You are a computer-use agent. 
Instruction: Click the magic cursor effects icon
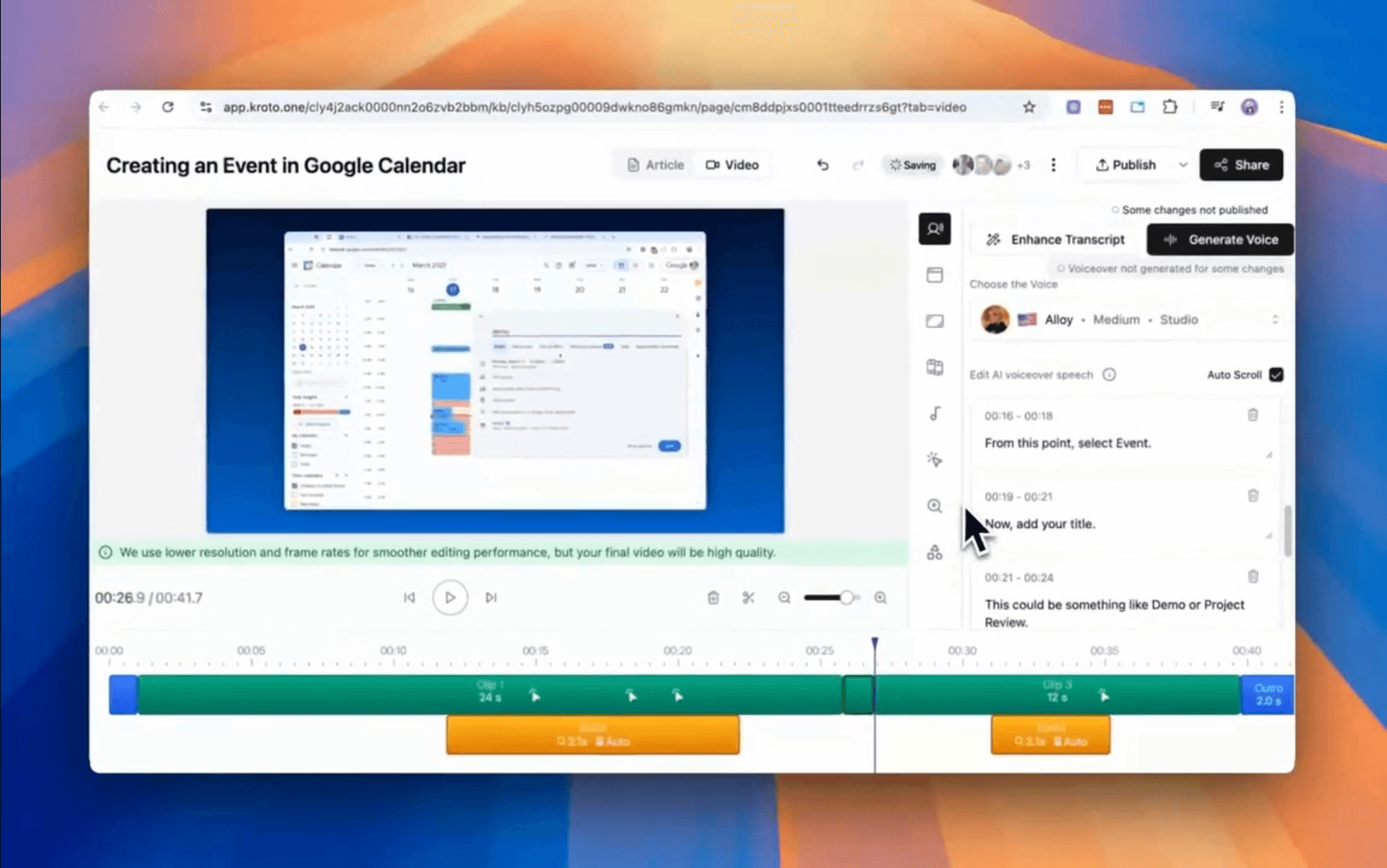tap(935, 459)
